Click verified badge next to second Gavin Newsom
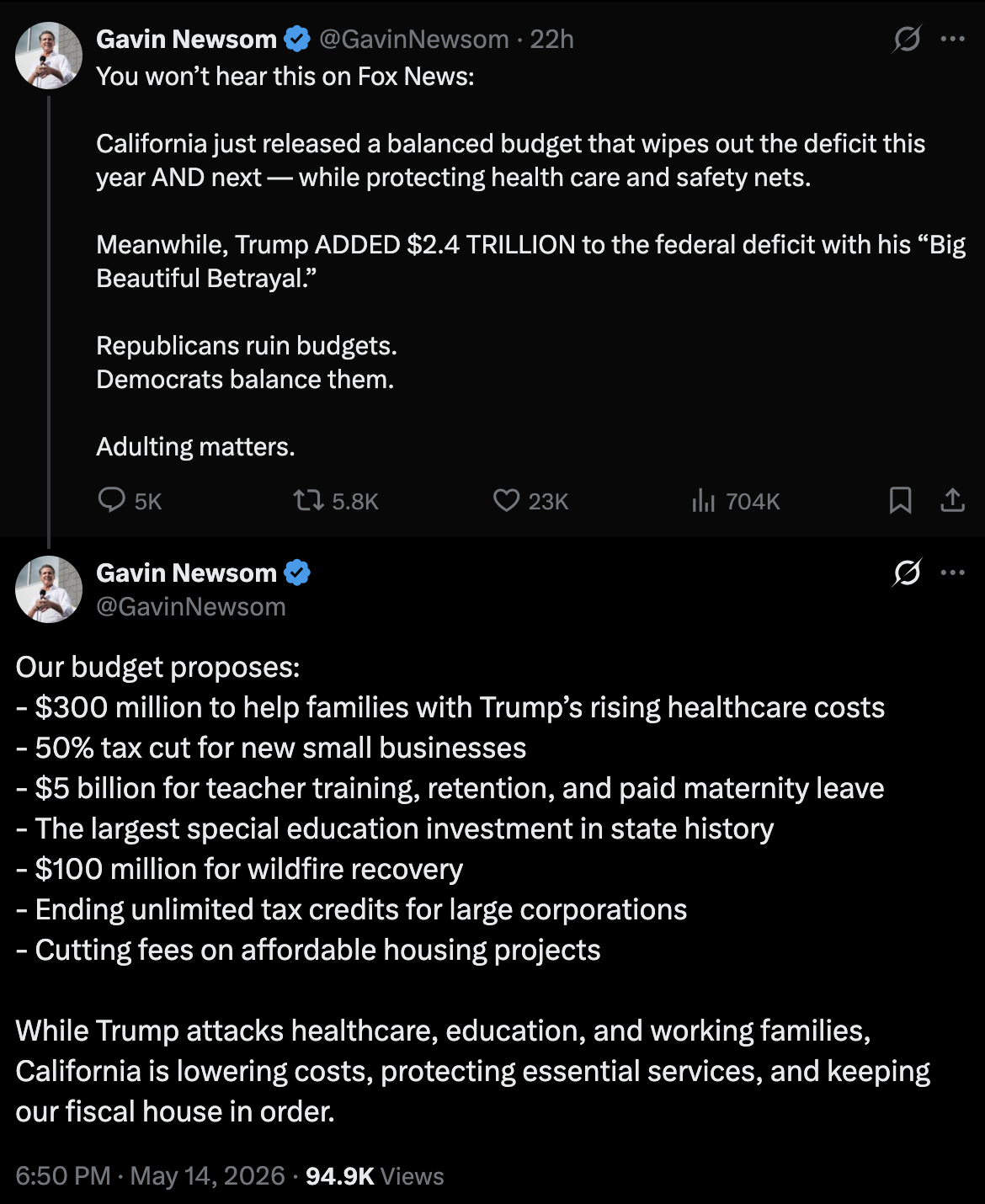Viewport: 985px width, 1204px height. tap(297, 573)
